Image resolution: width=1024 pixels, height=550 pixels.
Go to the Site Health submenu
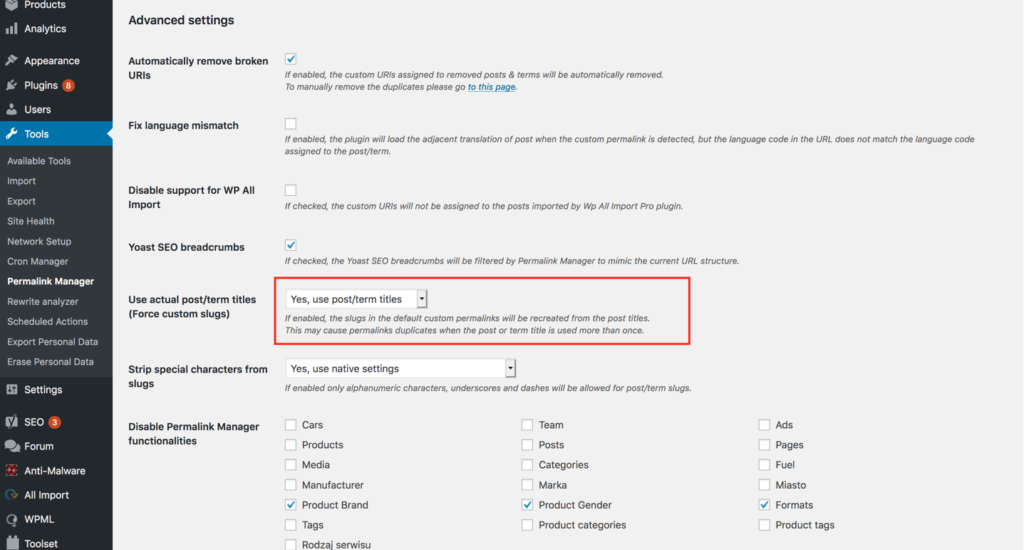31,221
